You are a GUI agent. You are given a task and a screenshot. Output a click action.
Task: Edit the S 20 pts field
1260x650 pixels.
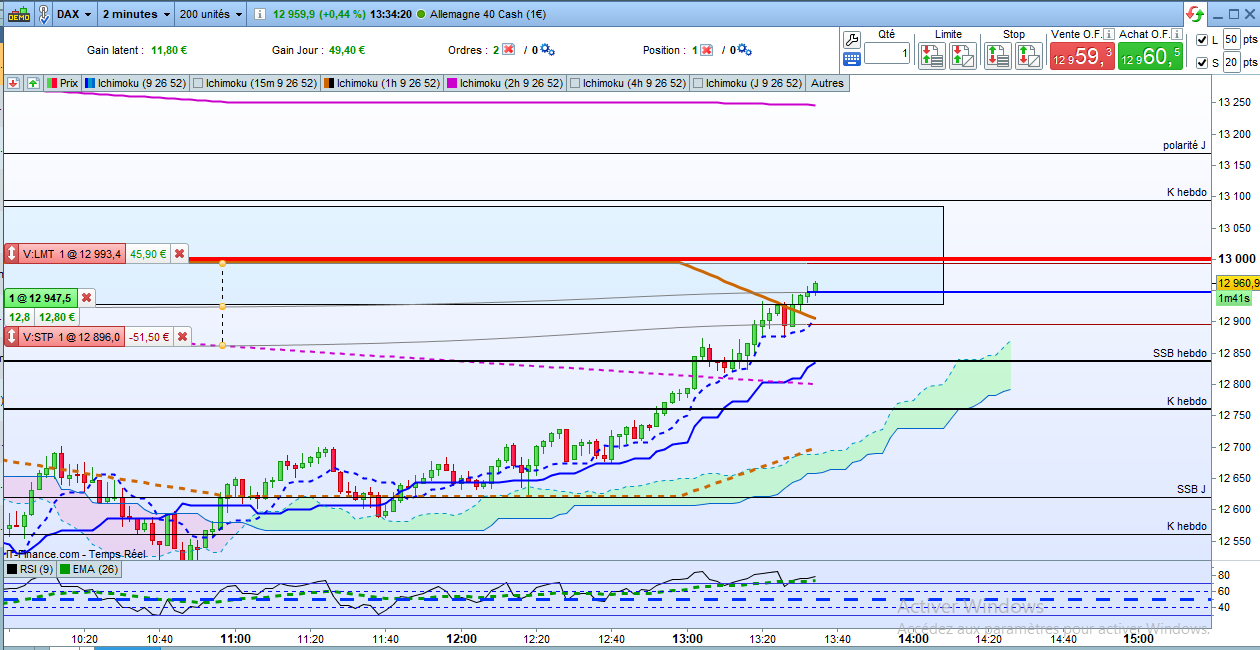click(x=1231, y=62)
